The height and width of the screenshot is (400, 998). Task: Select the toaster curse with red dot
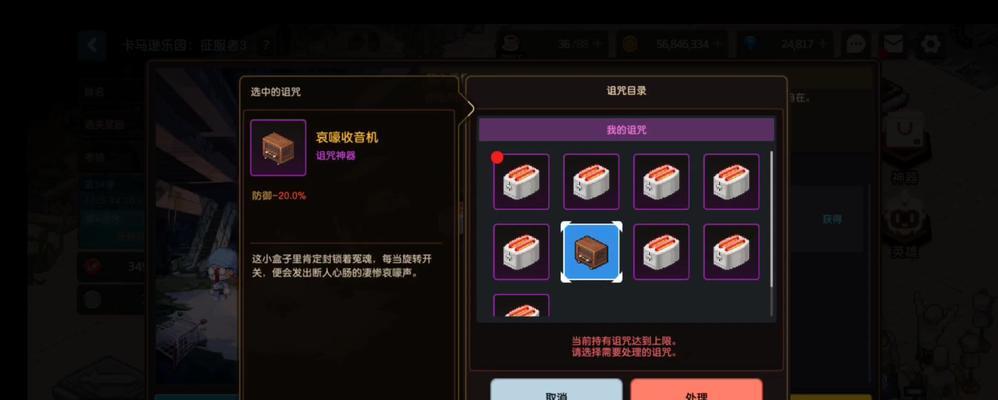pos(521,182)
